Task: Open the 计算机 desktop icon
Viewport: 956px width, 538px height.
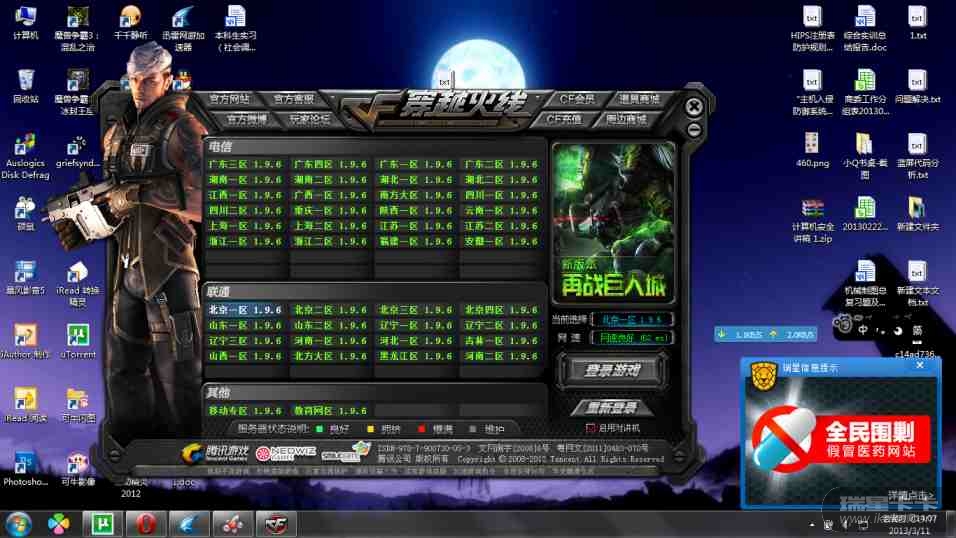Action: [25, 23]
